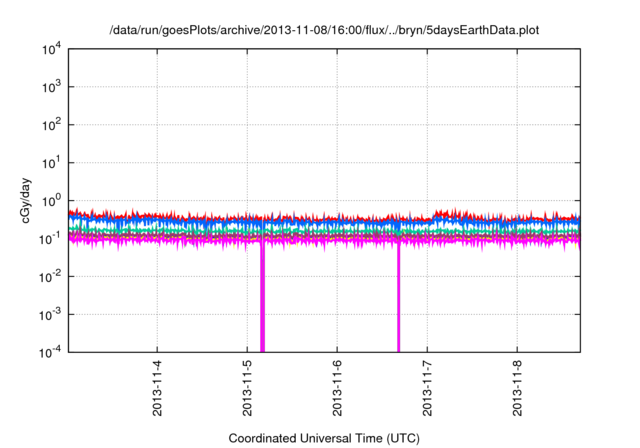The height and width of the screenshot is (448, 640).
Task: Click the 2013-11-6 x-axis date label
Action: (x=337, y=388)
